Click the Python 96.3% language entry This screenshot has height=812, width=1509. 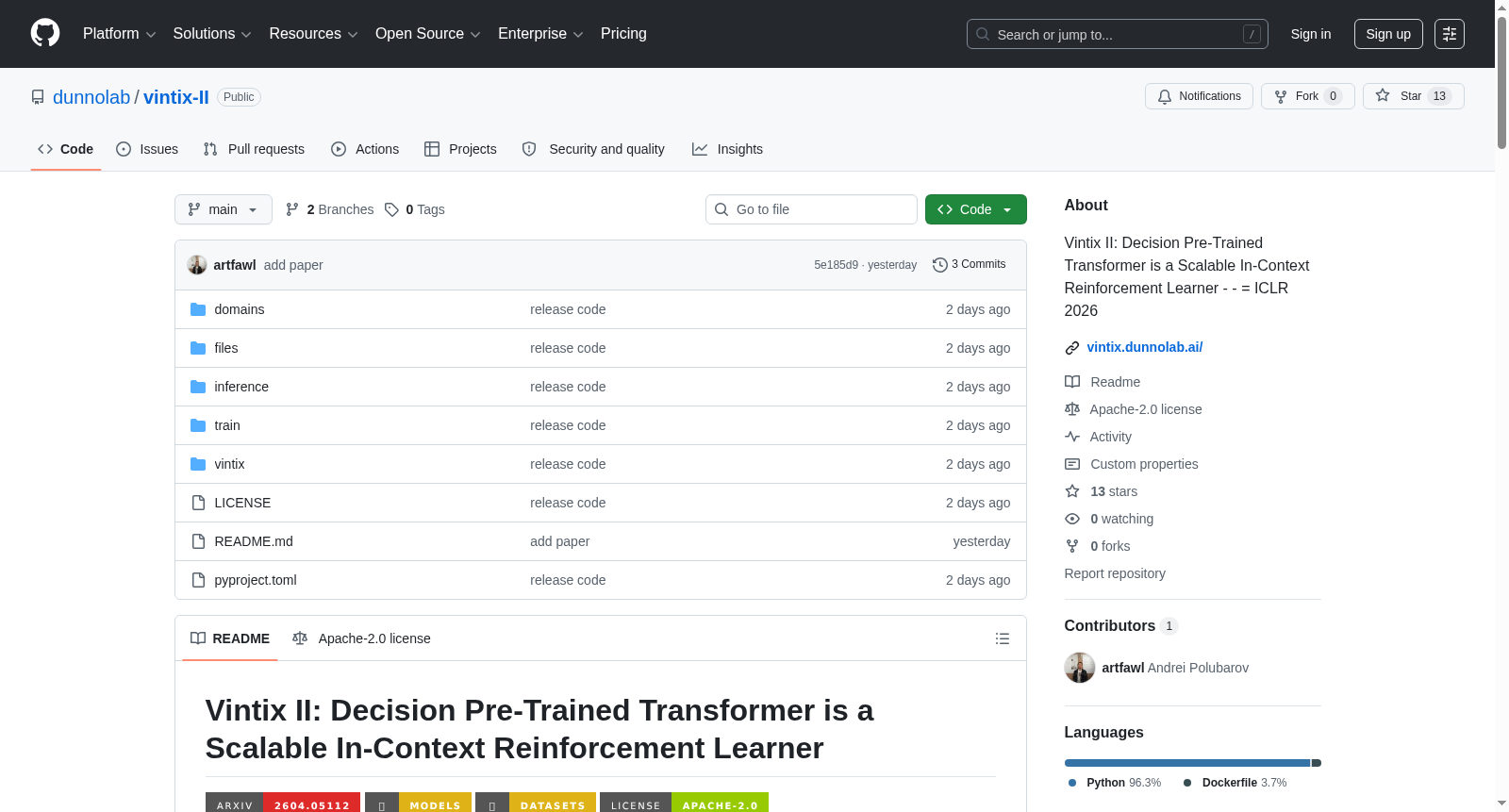pos(1115,783)
